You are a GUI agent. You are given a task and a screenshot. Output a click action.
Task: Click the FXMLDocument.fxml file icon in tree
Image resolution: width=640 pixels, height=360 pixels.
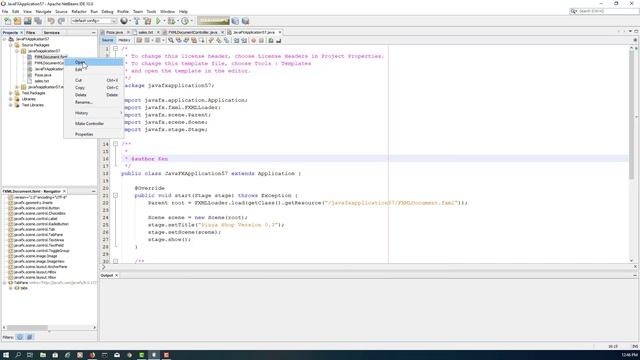[x=29, y=57]
